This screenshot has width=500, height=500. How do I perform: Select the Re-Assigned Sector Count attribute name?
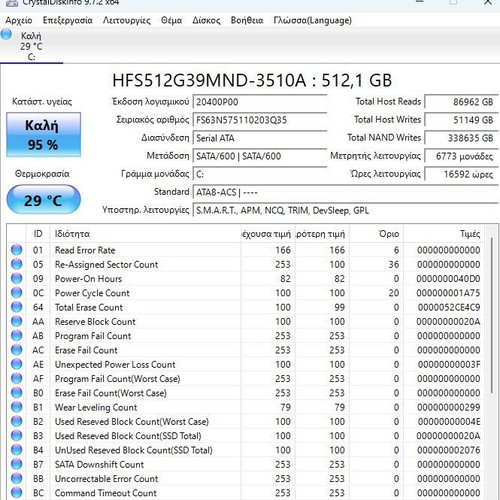pyautogui.click(x=106, y=264)
